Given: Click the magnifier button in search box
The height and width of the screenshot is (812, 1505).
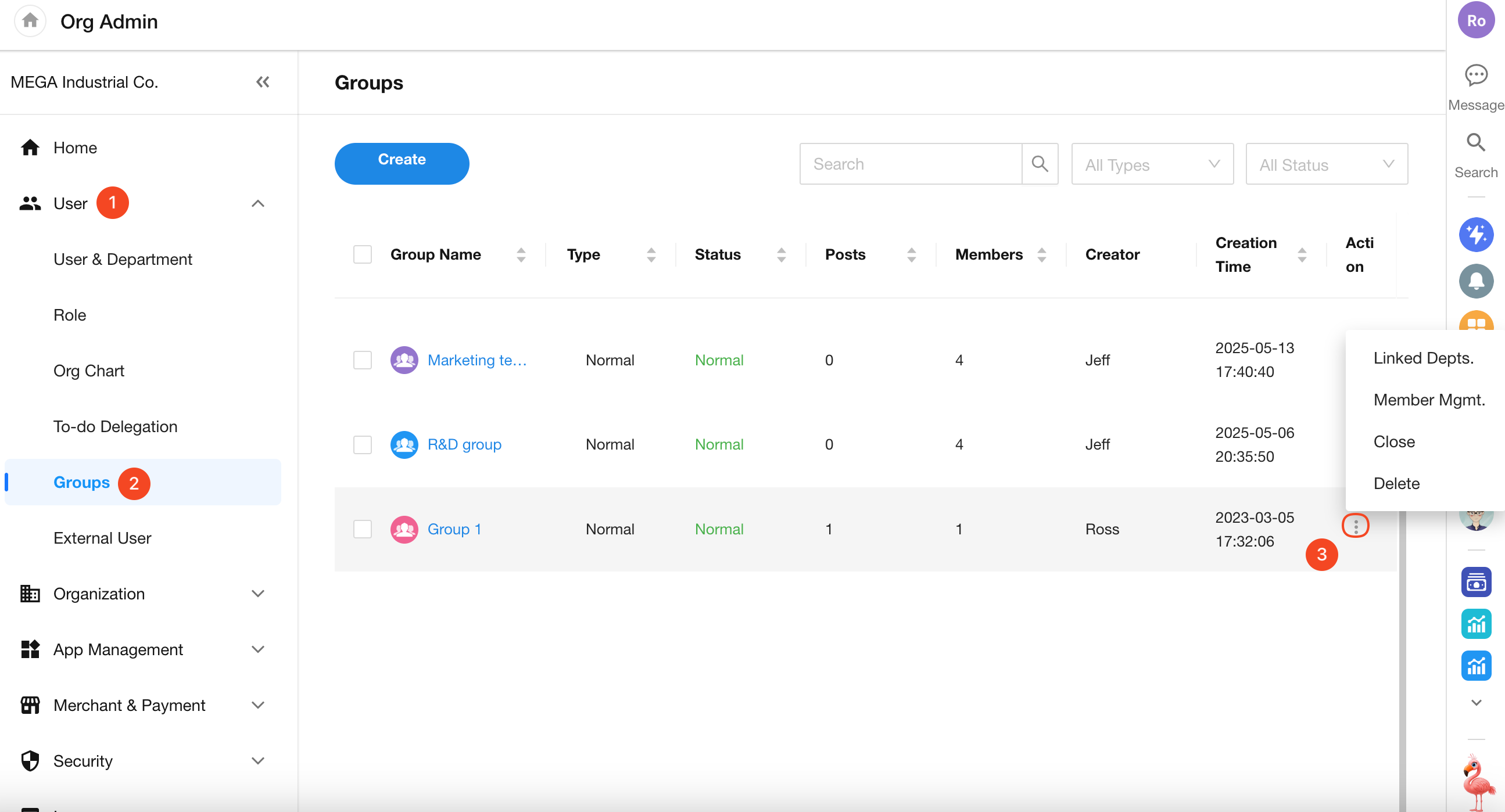Looking at the screenshot, I should pyautogui.click(x=1040, y=164).
